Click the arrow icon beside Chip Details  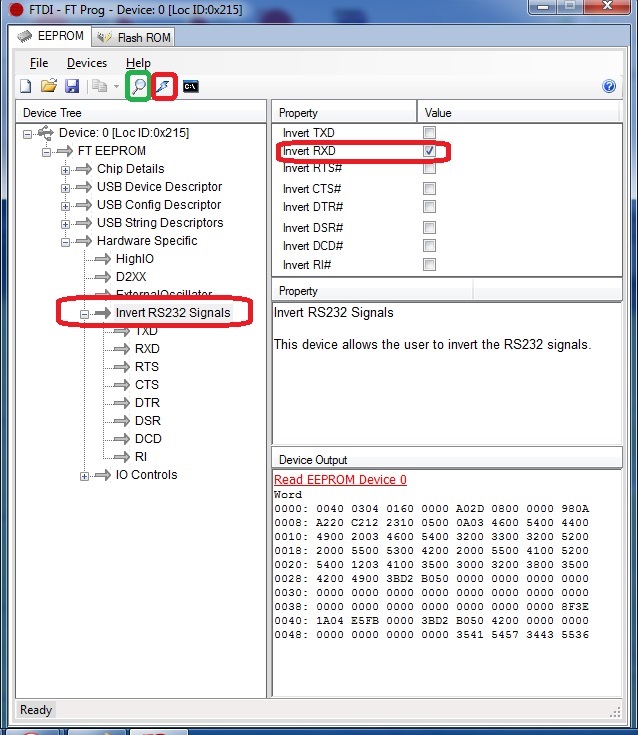[x=83, y=169]
